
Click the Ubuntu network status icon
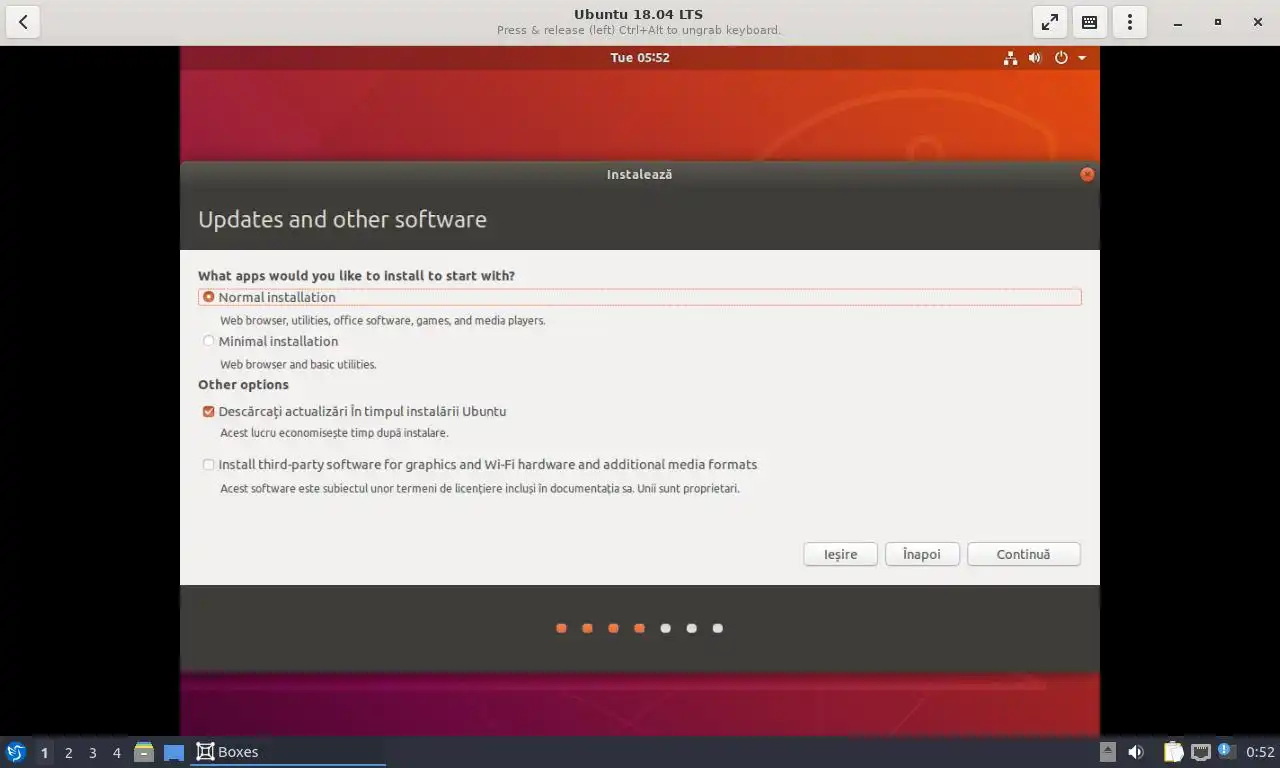click(1010, 58)
